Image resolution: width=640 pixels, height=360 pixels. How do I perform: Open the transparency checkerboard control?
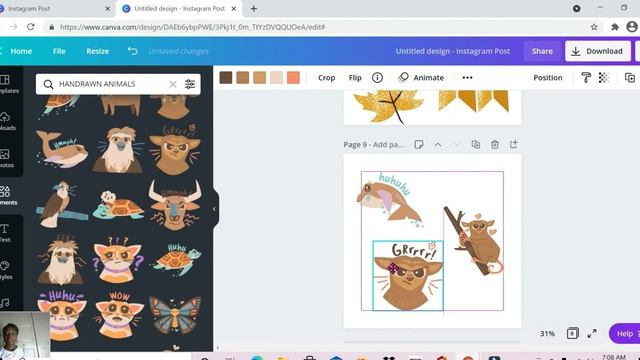tap(604, 78)
